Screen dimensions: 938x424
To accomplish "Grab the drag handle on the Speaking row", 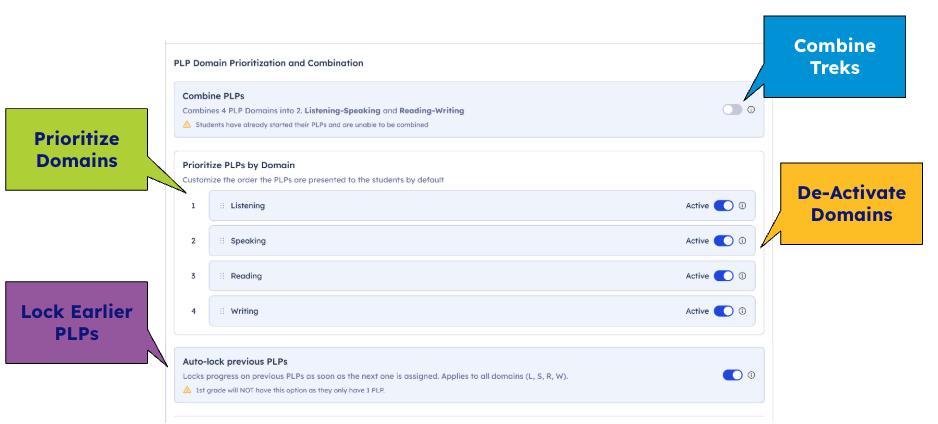I will click(222, 241).
